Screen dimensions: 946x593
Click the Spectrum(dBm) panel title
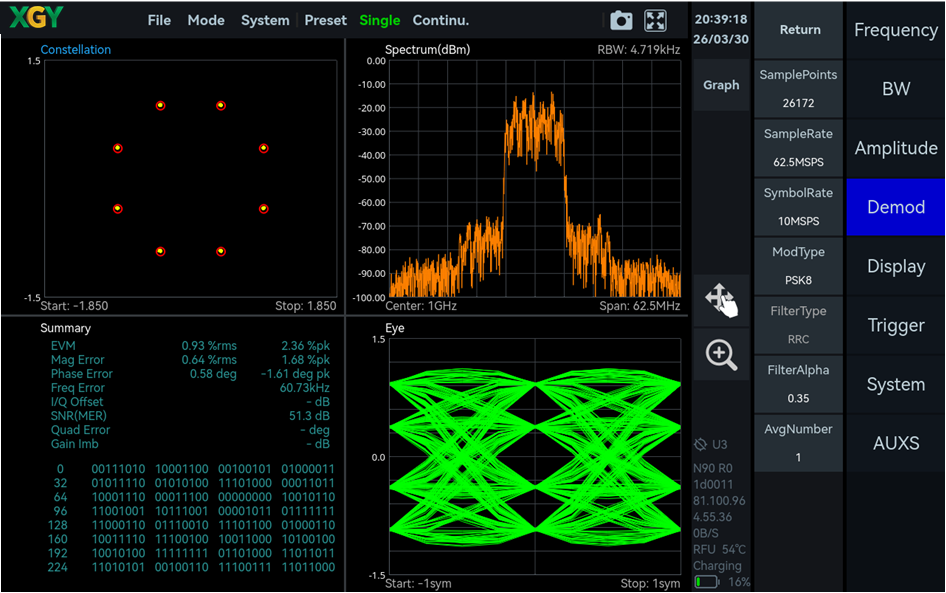pyautogui.click(x=427, y=49)
